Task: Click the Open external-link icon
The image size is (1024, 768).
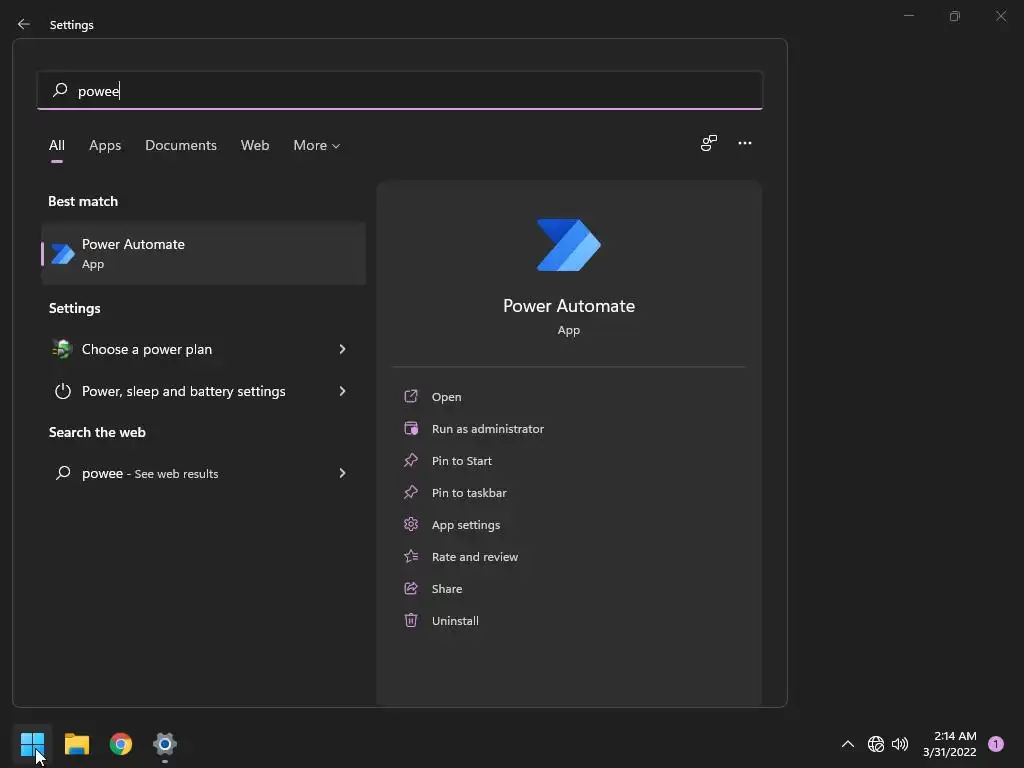Action: pyautogui.click(x=411, y=396)
